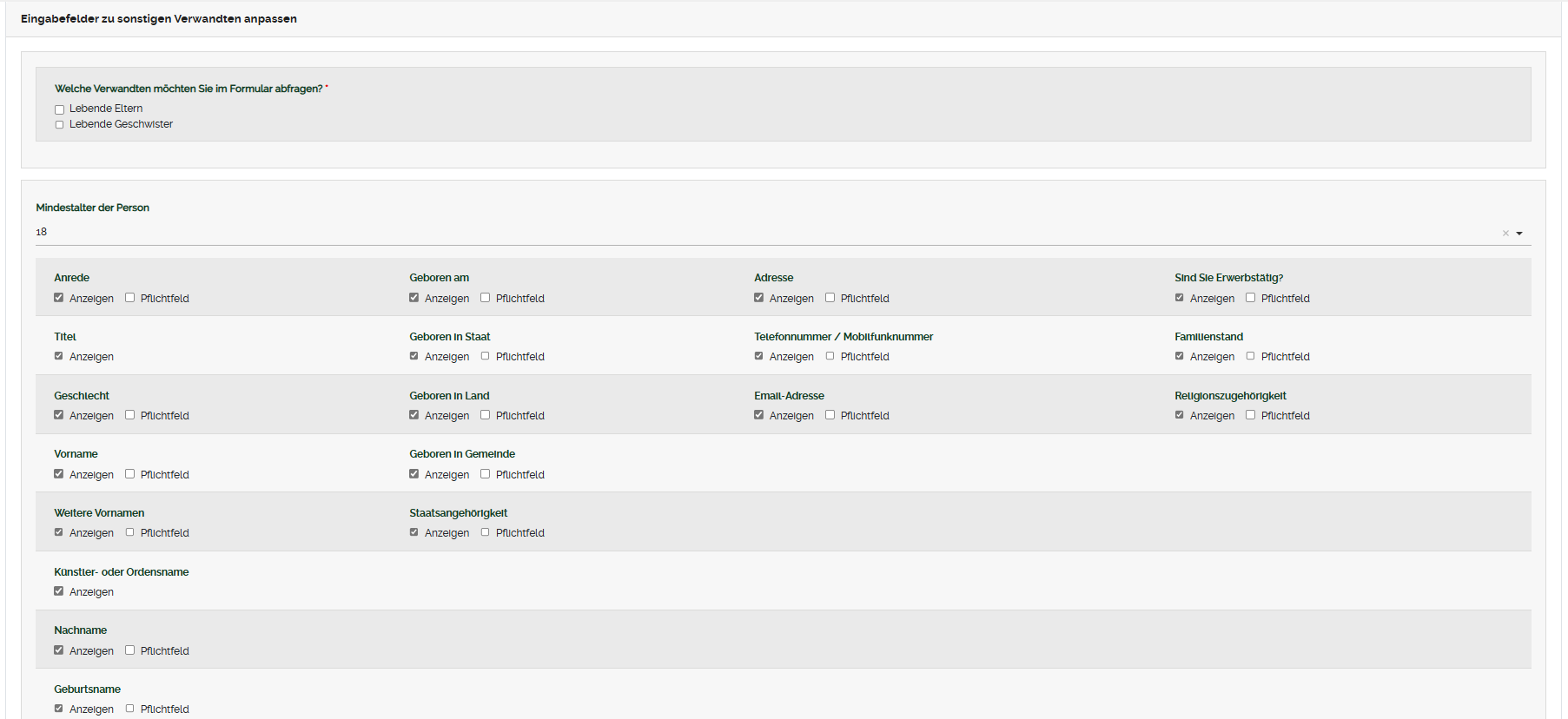This screenshot has height=719, width=1568.
Task: Make Nachname a Pflichtfeld
Action: 130,650
